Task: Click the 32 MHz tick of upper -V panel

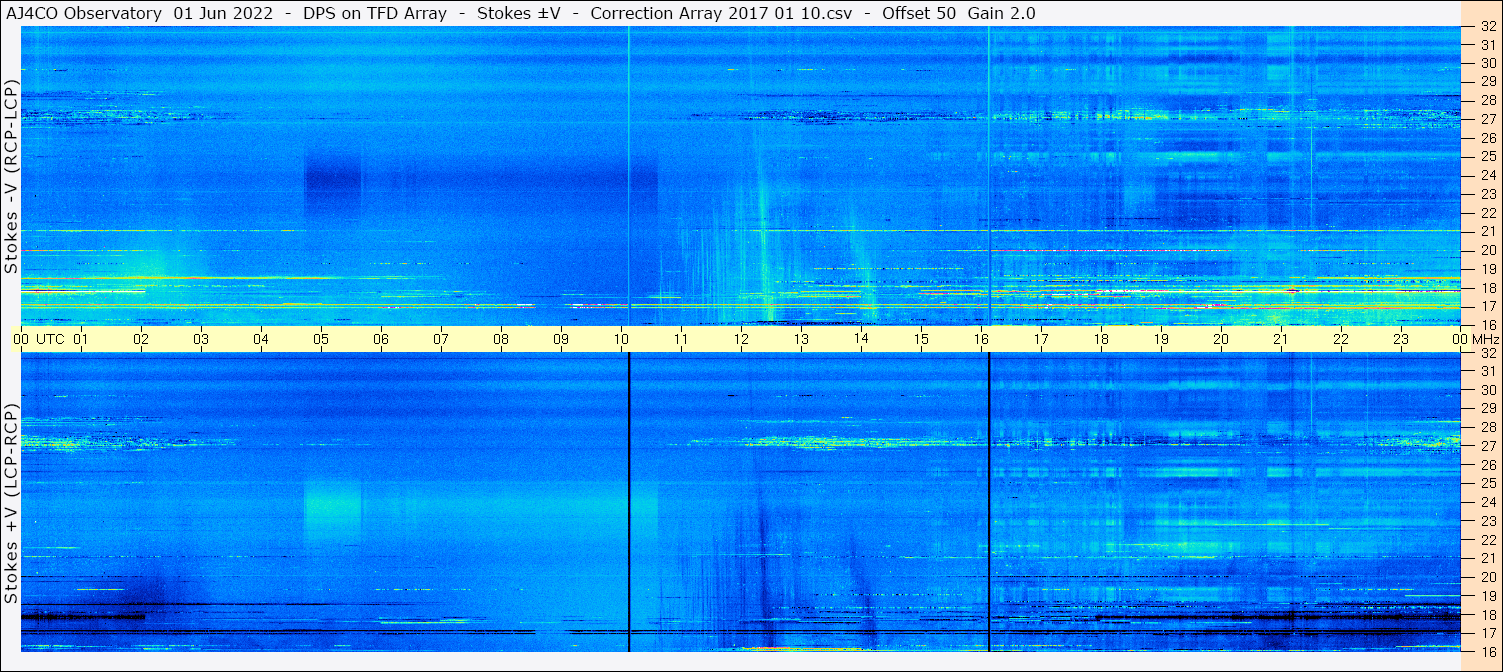Action: (1487, 27)
